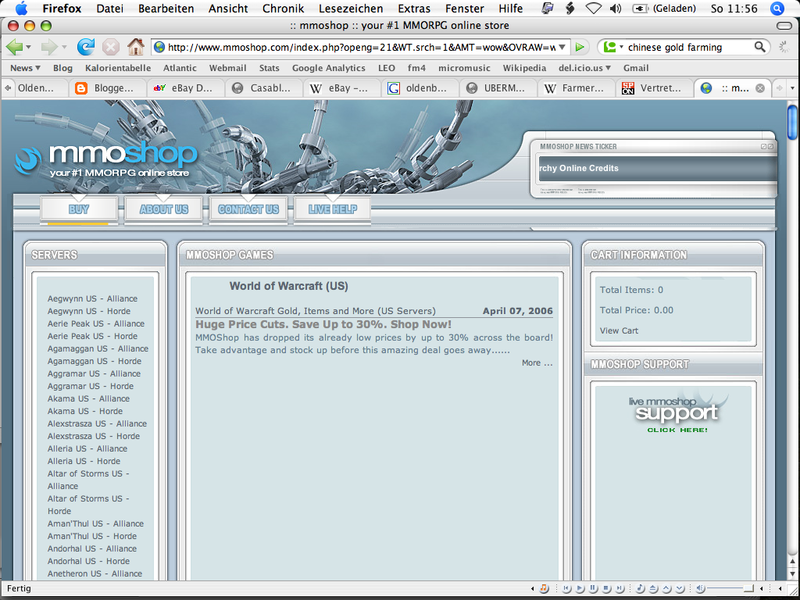Click the battery status icon

[640, 9]
